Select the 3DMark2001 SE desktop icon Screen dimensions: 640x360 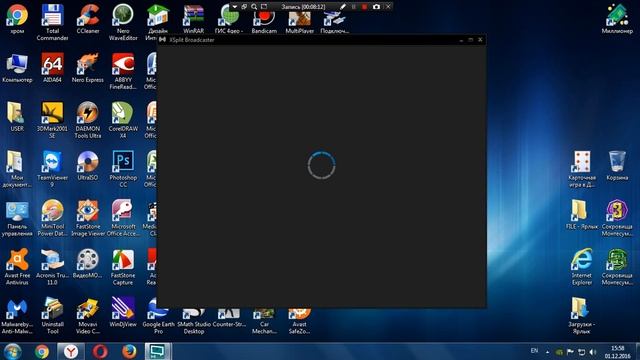(x=52, y=120)
